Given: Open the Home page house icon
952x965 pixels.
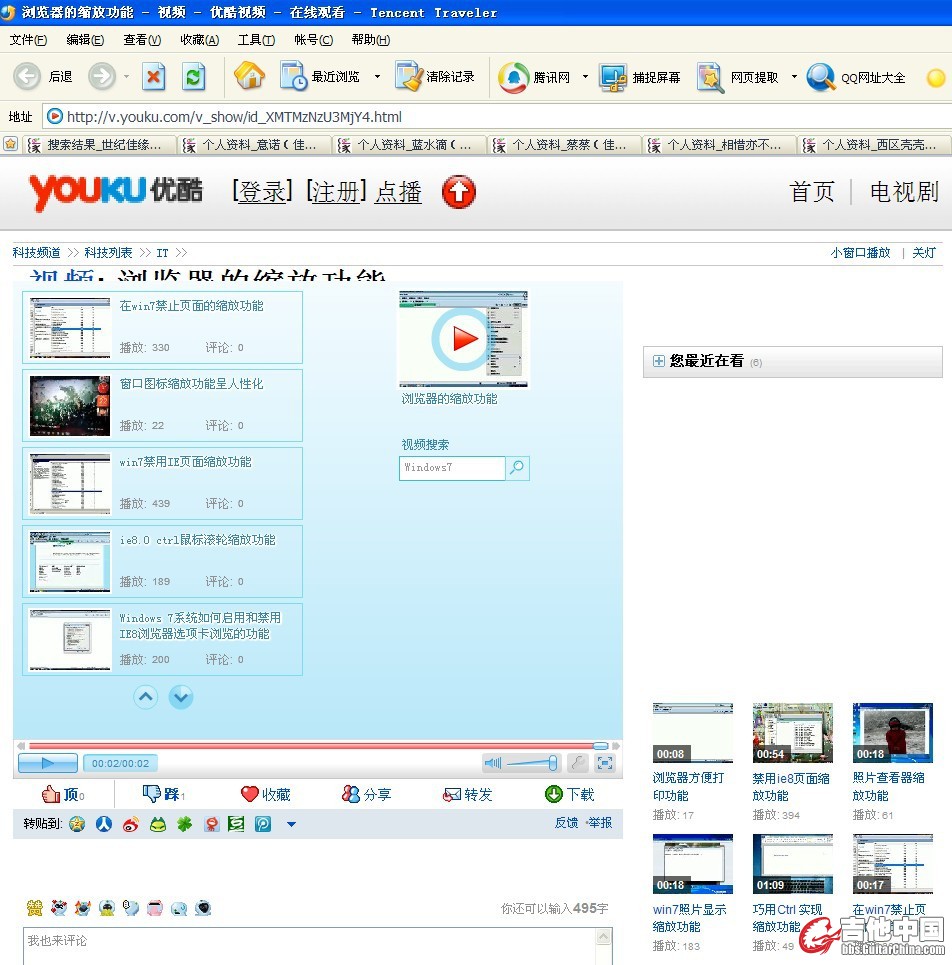Looking at the screenshot, I should tap(249, 76).
